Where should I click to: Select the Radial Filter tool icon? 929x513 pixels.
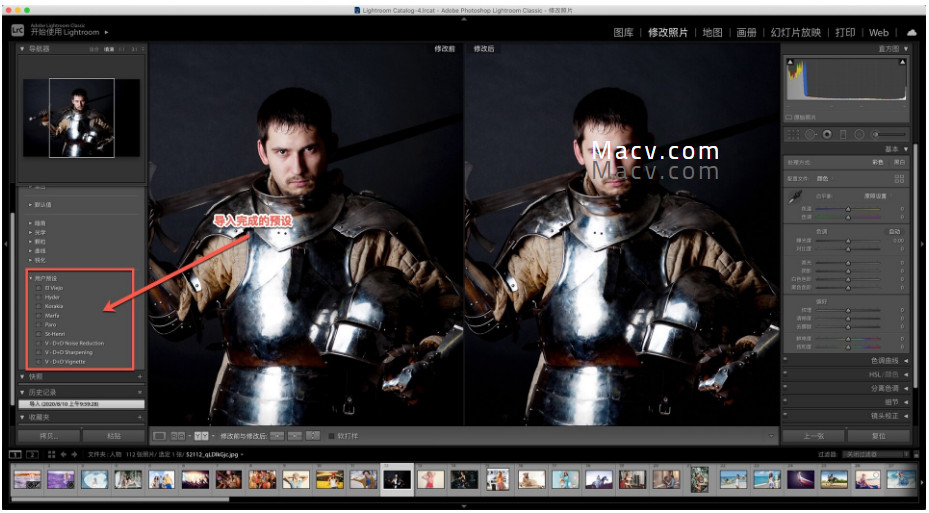point(859,134)
